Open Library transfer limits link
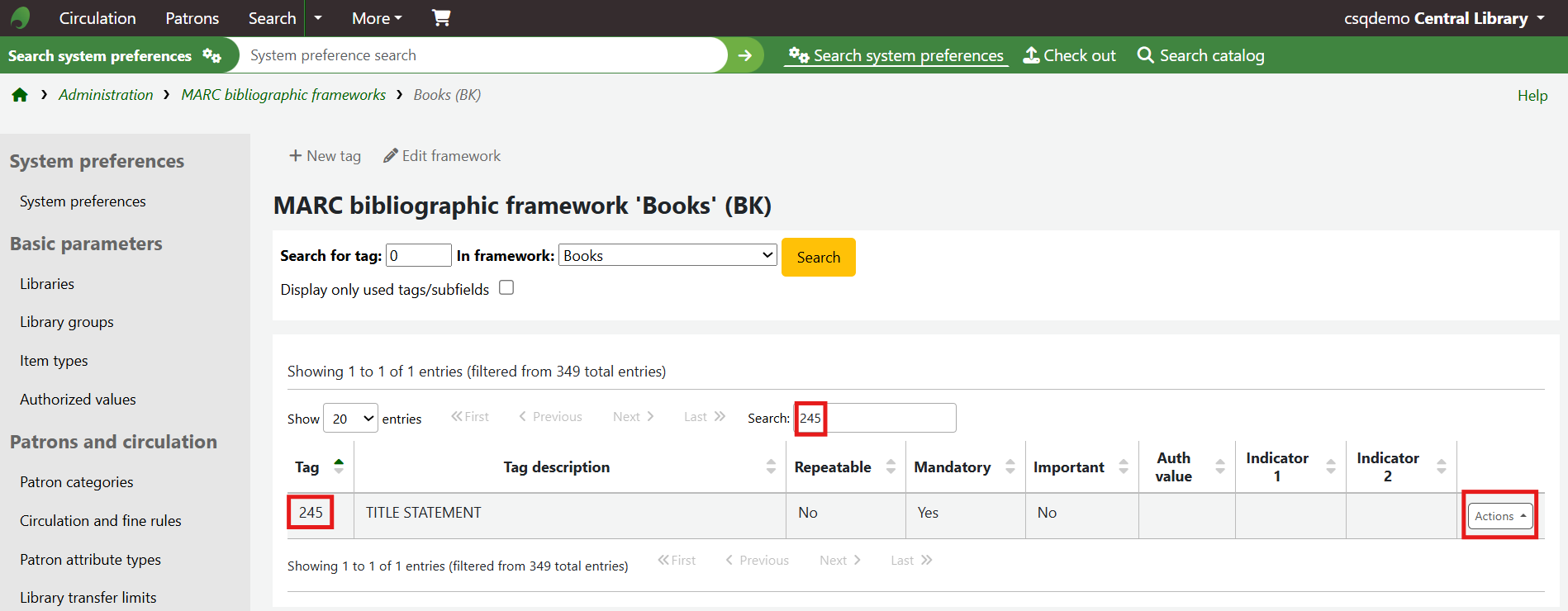Viewport: 1568px width, 611px height. pyautogui.click(x=88, y=598)
